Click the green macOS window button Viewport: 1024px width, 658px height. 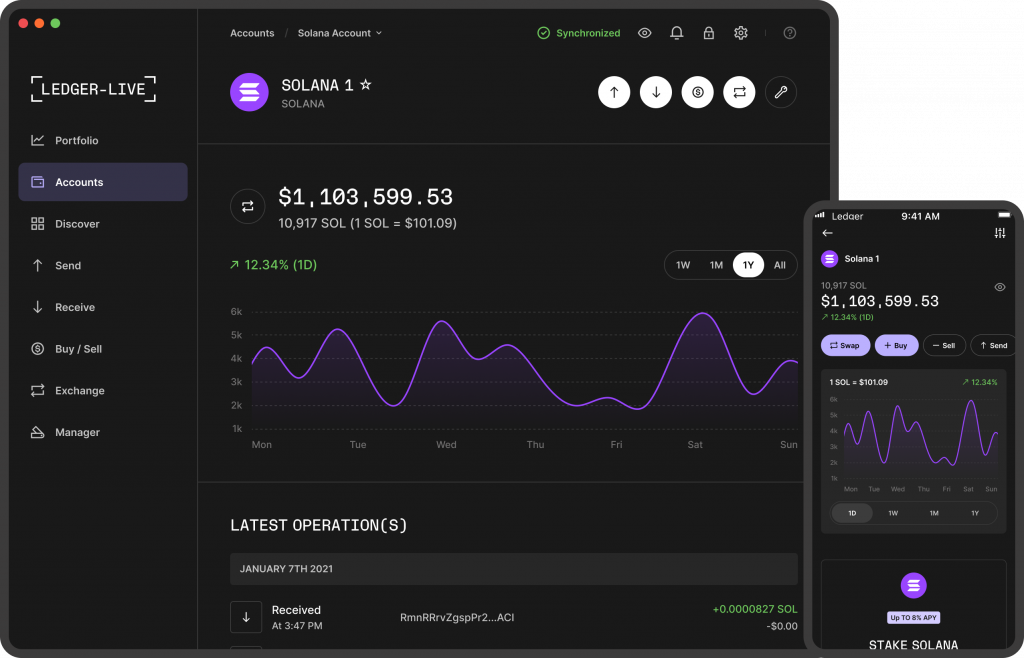pos(56,24)
